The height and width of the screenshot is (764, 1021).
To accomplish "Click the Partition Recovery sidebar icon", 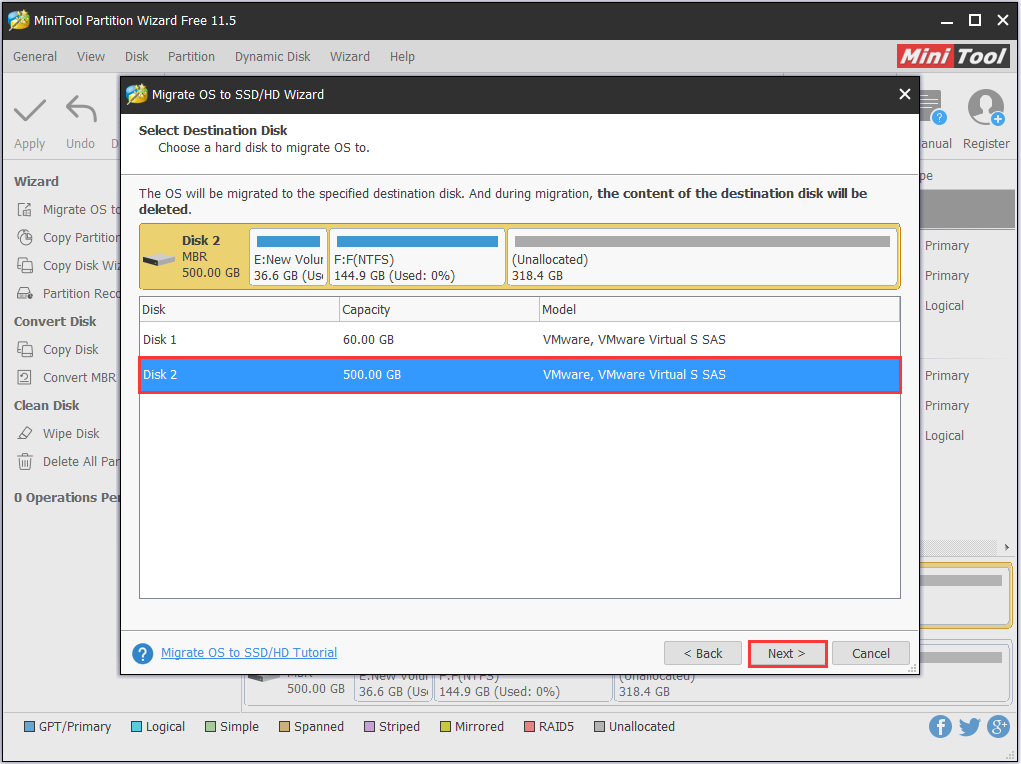I will pos(25,294).
